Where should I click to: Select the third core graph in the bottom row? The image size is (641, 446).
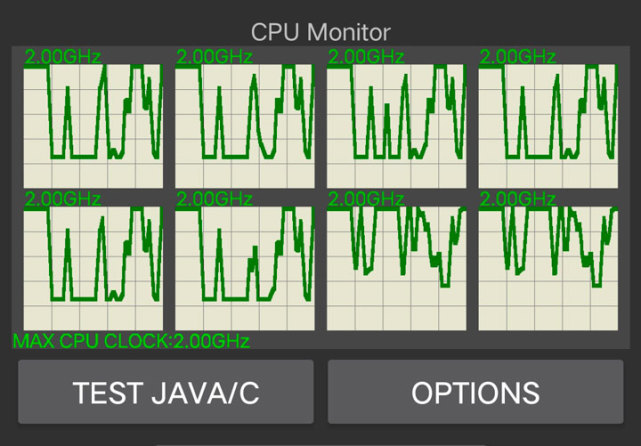(x=397, y=268)
